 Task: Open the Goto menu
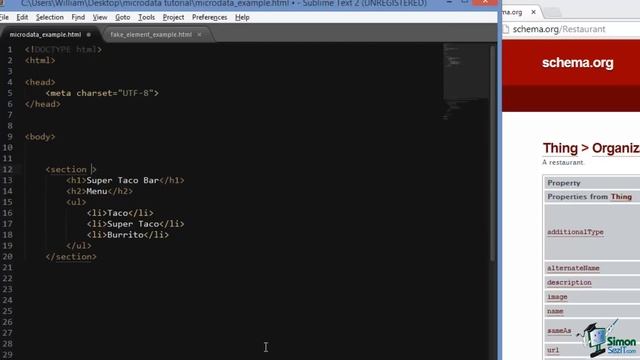point(122,17)
